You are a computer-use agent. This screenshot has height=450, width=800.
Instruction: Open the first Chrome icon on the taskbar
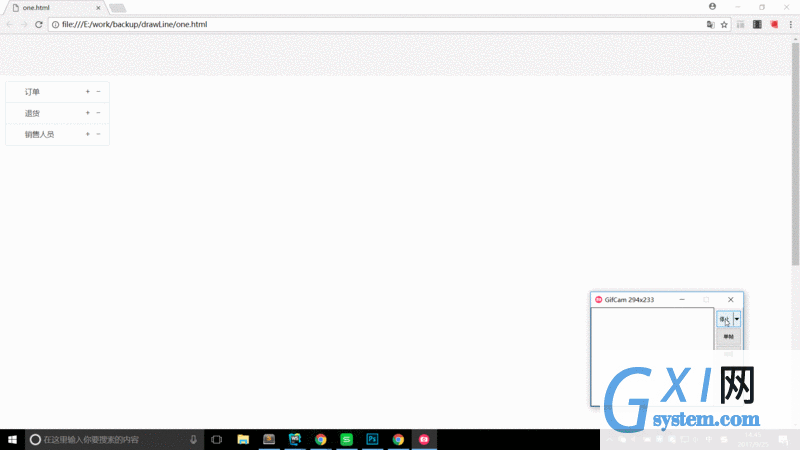click(x=320, y=439)
